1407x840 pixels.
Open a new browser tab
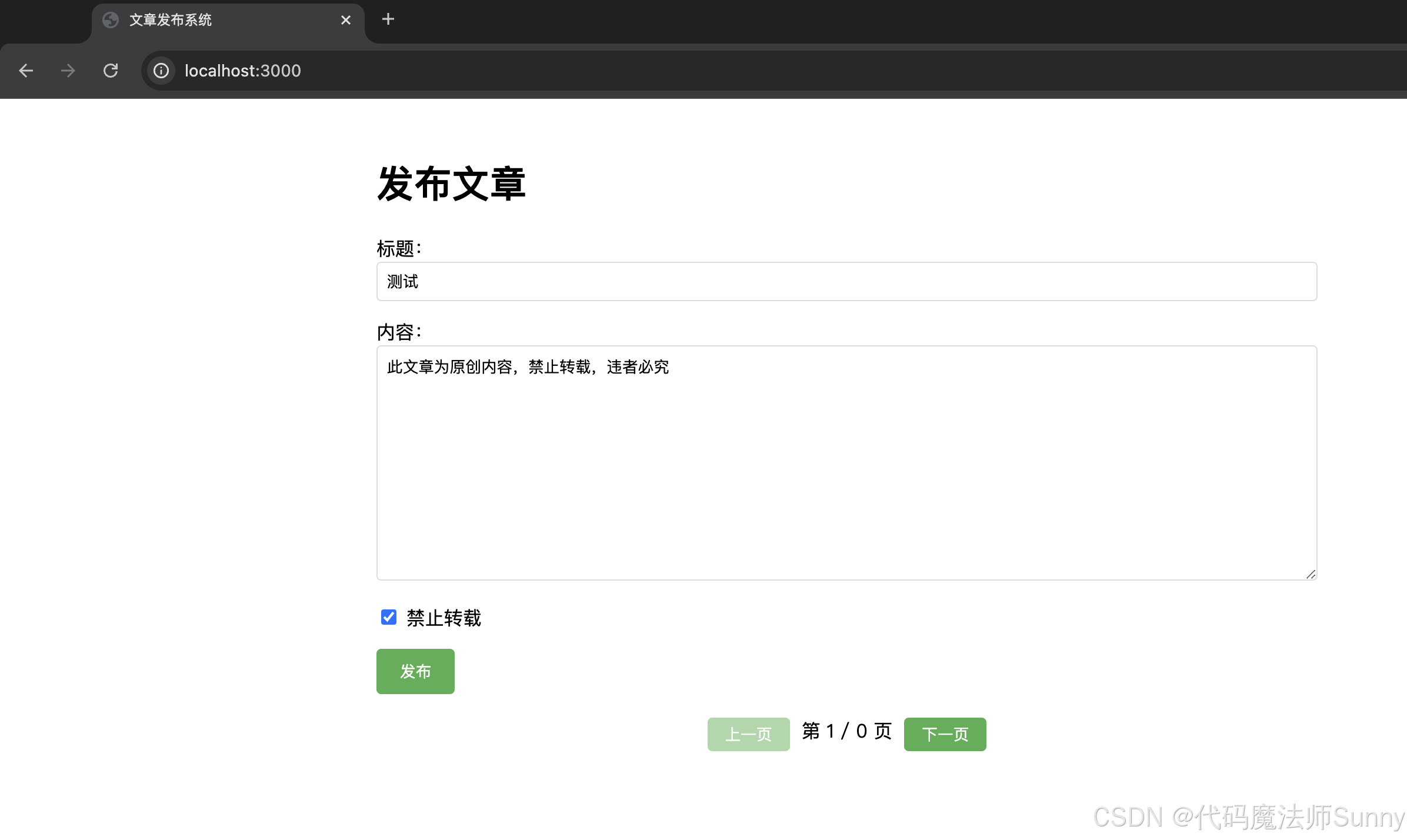click(x=388, y=19)
